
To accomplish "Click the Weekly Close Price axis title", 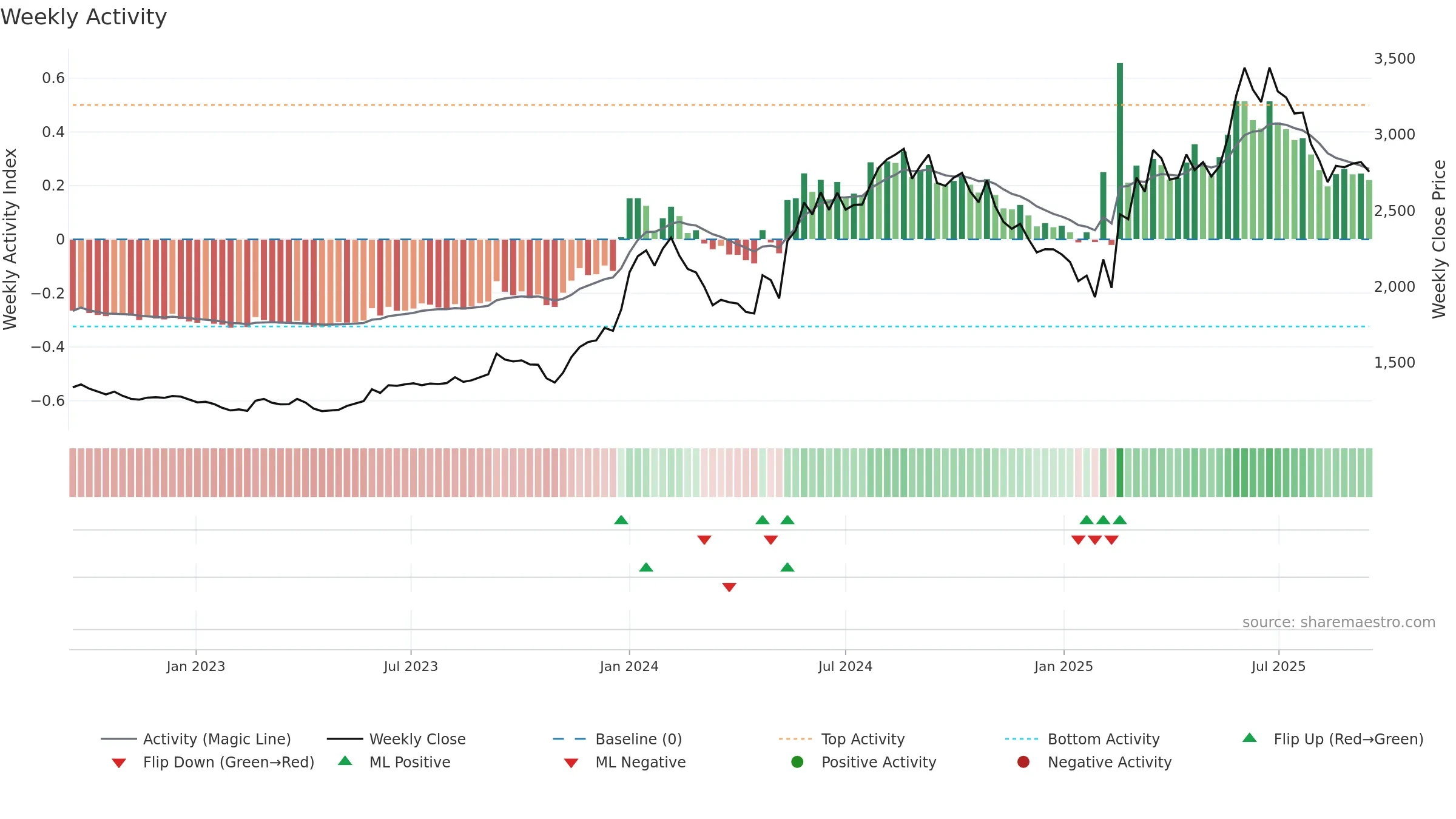I will coord(1439,239).
